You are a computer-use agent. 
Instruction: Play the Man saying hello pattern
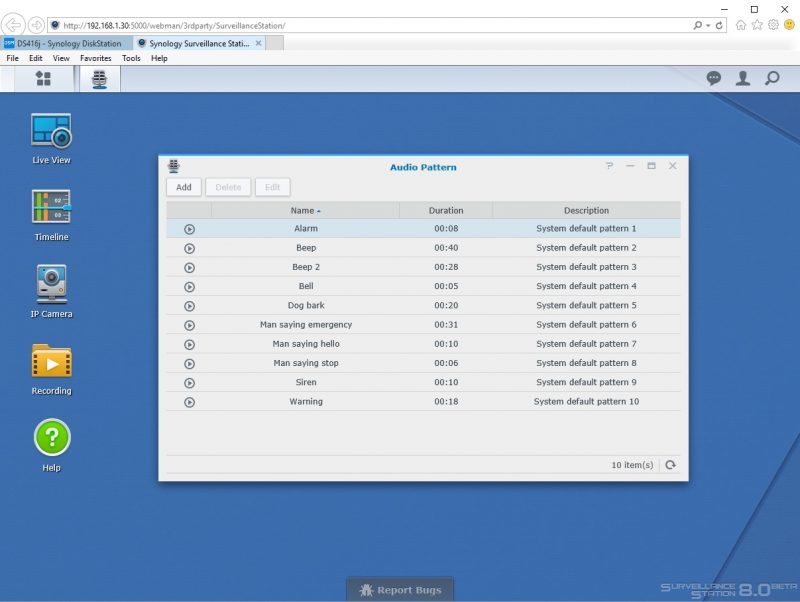click(189, 344)
